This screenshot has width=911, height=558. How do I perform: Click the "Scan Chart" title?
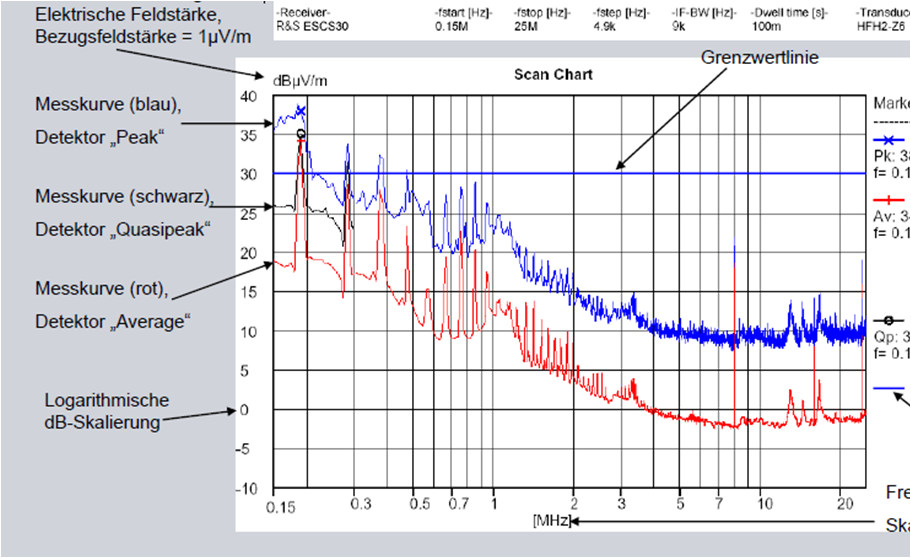click(x=553, y=74)
